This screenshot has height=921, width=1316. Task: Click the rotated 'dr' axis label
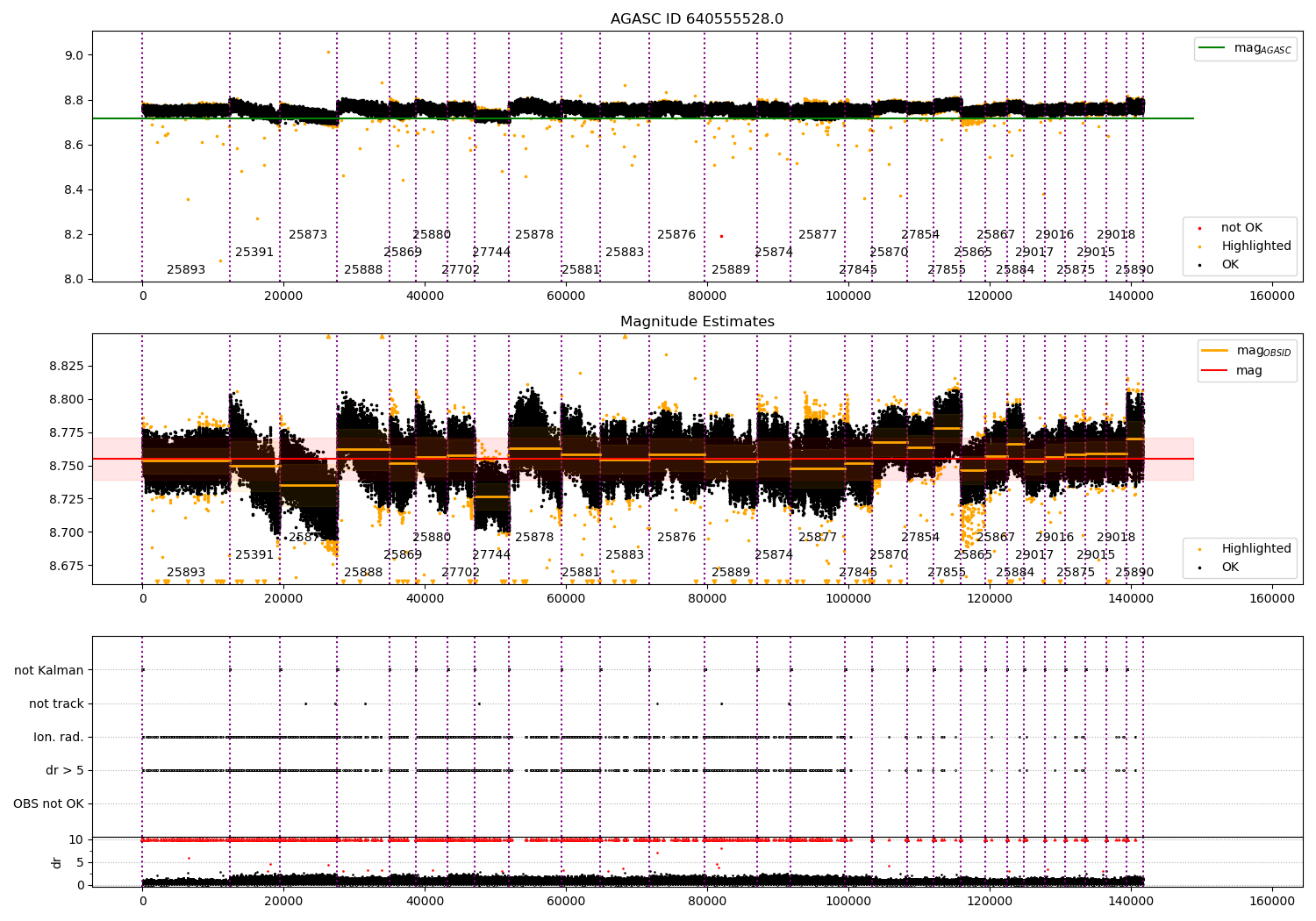tap(57, 863)
